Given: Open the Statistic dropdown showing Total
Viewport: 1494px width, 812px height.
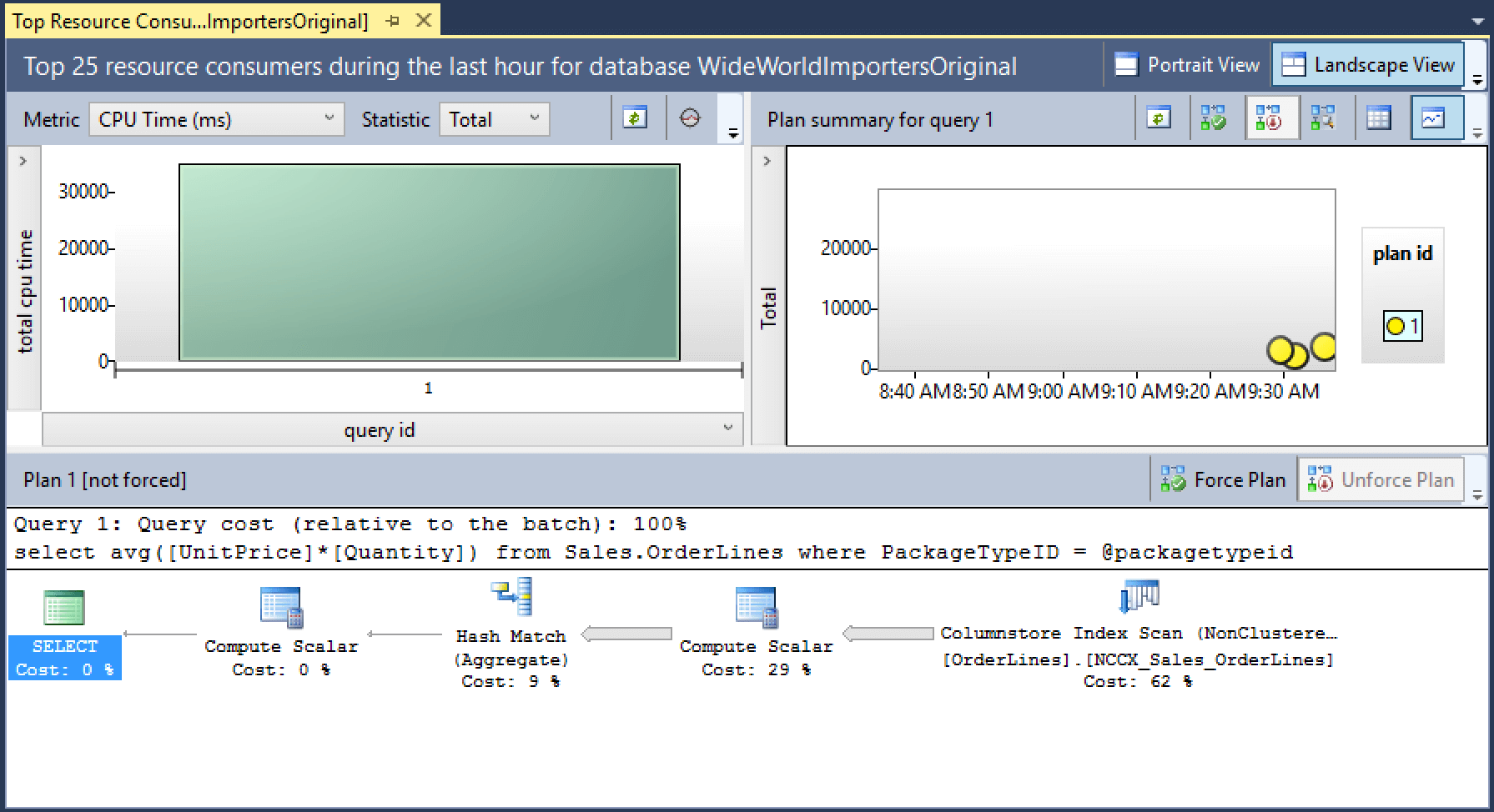Looking at the screenshot, I should pos(494,118).
